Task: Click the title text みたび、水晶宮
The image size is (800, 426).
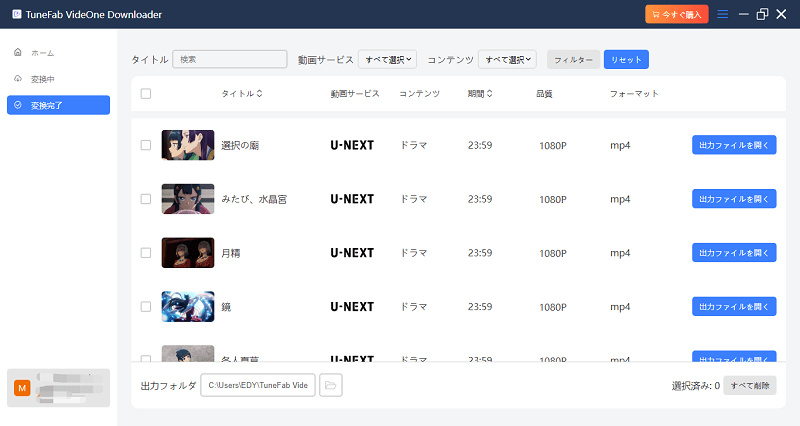Action: pyautogui.click(x=254, y=199)
